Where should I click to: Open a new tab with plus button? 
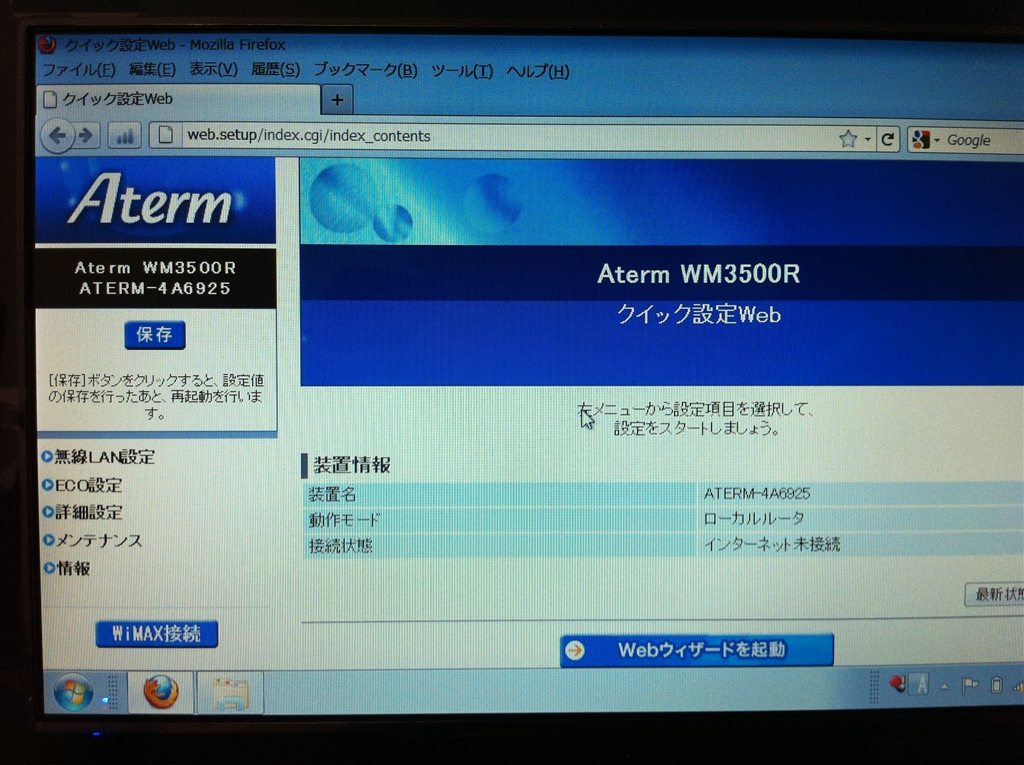click(337, 100)
